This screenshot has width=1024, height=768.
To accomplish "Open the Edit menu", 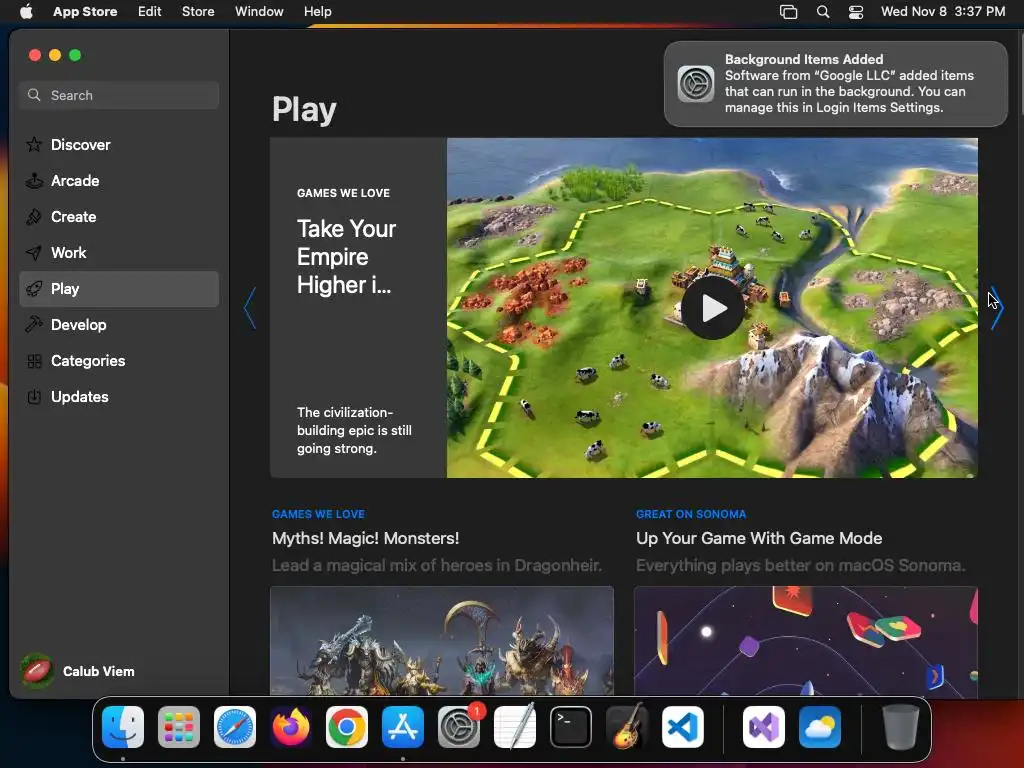I will coord(150,11).
